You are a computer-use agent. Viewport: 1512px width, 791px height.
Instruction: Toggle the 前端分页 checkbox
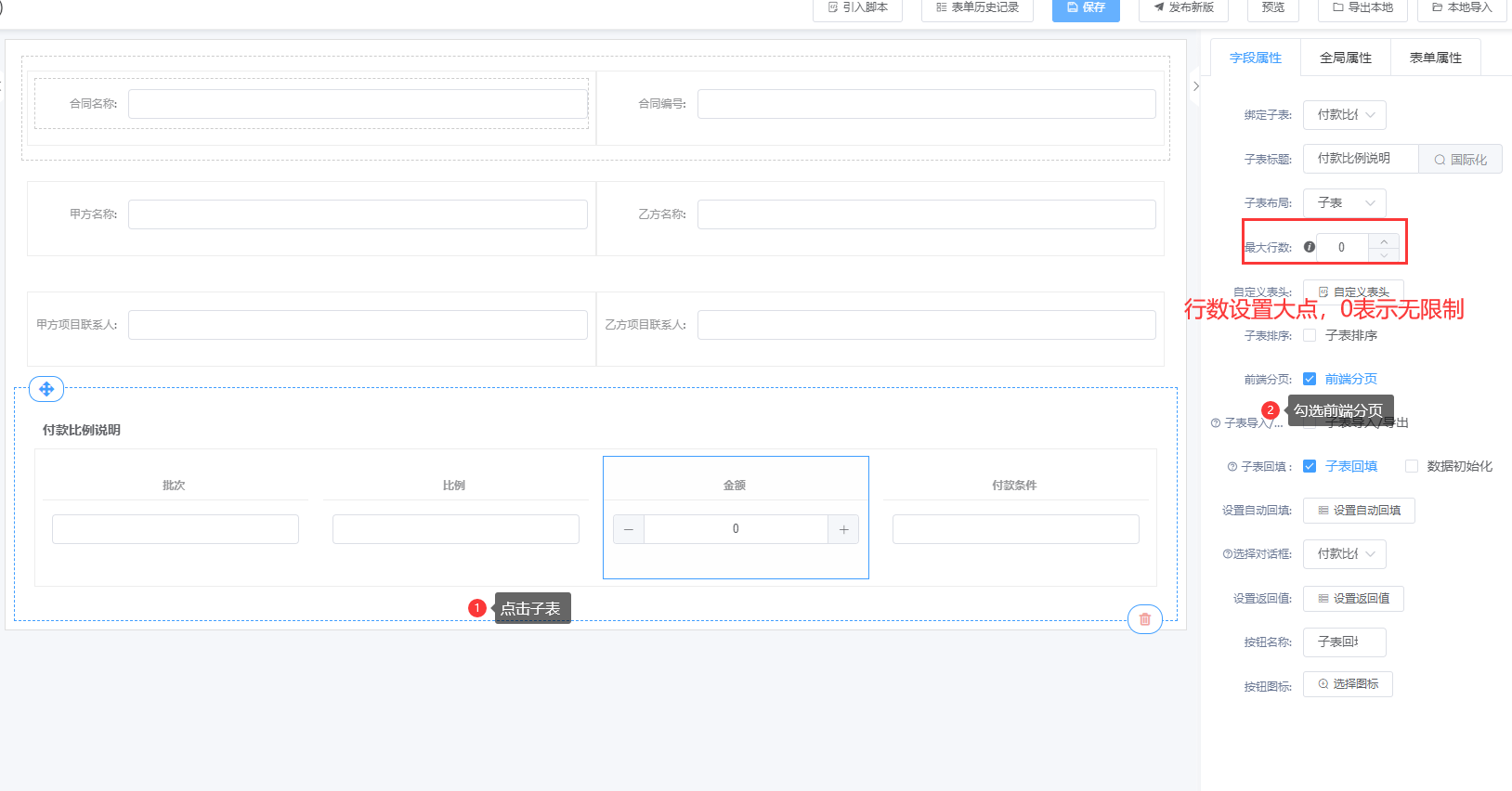point(1310,379)
